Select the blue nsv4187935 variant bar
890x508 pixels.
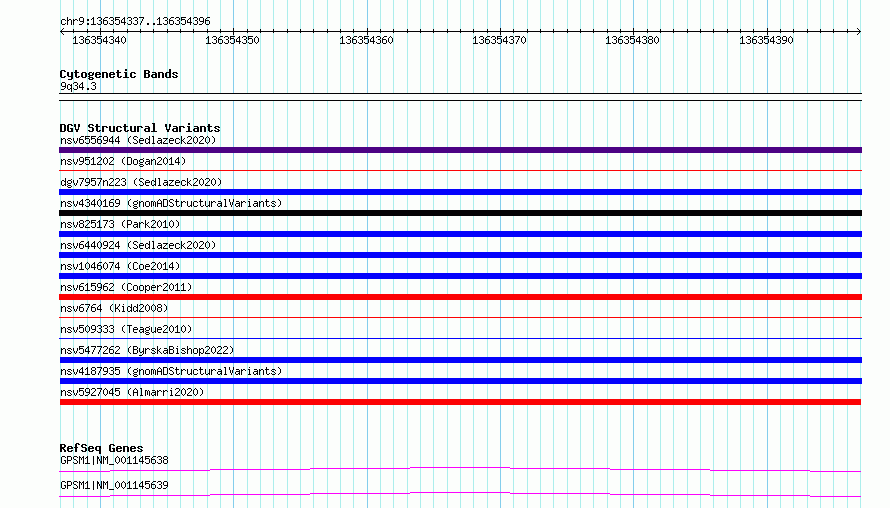[x=460, y=381]
